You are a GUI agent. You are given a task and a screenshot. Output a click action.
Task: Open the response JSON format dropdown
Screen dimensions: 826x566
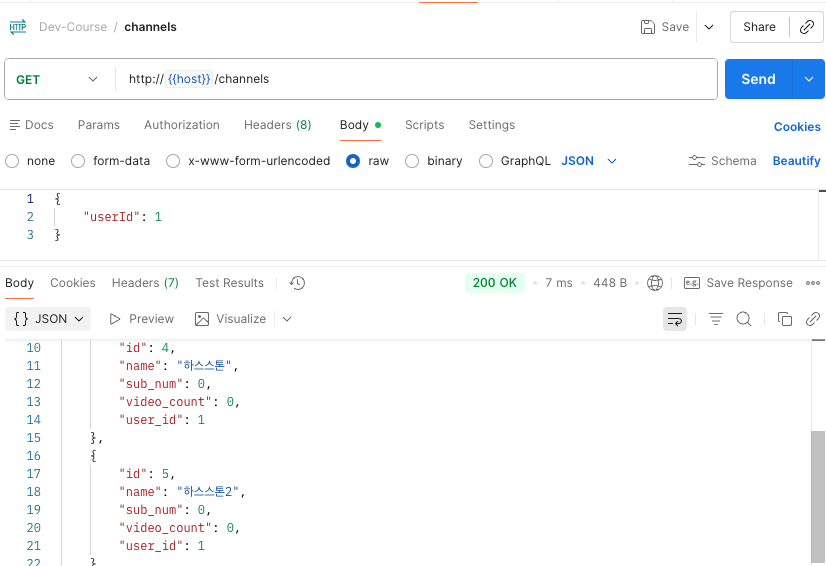pyautogui.click(x=48, y=319)
